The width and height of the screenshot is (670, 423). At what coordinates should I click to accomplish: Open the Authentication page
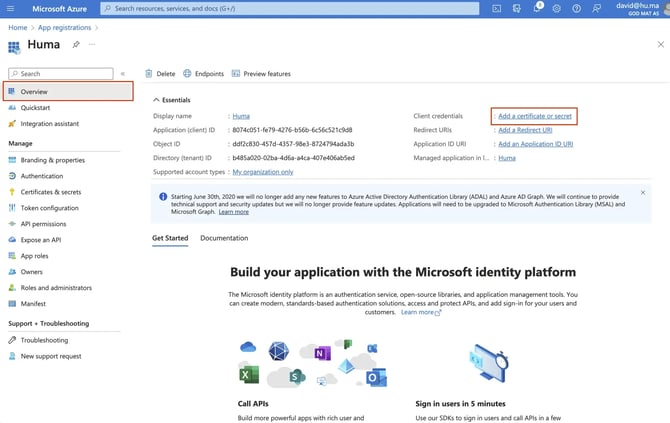click(41, 176)
